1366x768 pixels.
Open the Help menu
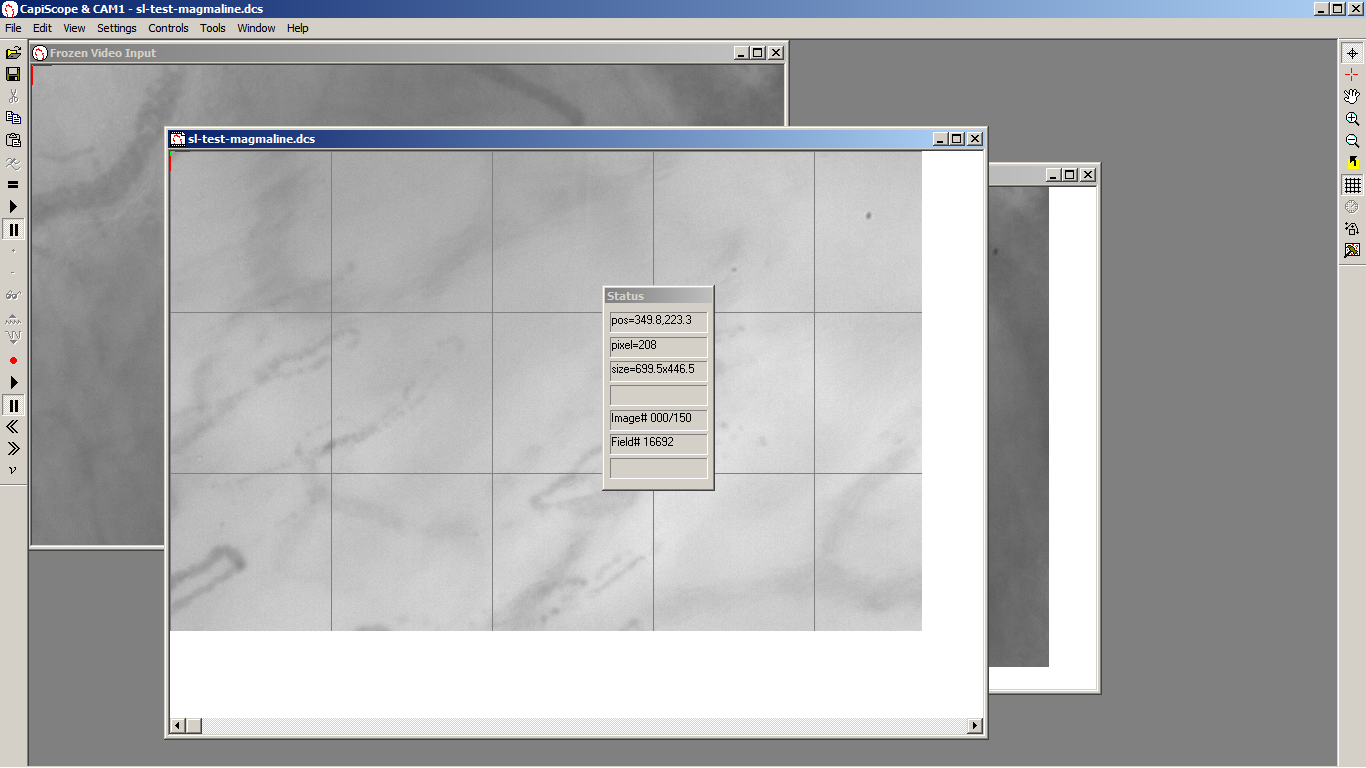coord(298,28)
